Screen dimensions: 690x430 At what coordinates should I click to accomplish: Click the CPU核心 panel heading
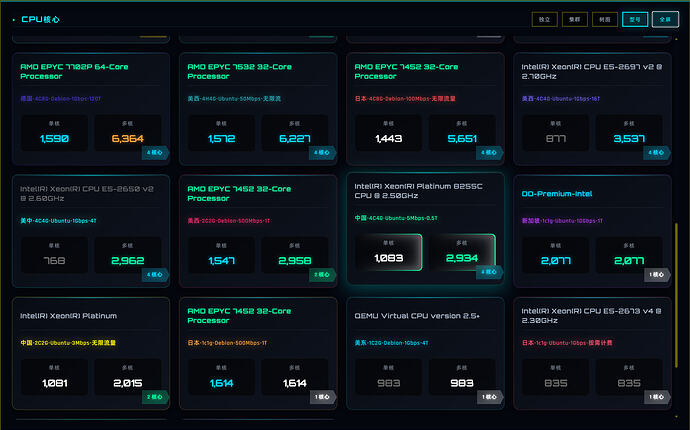(40, 19)
